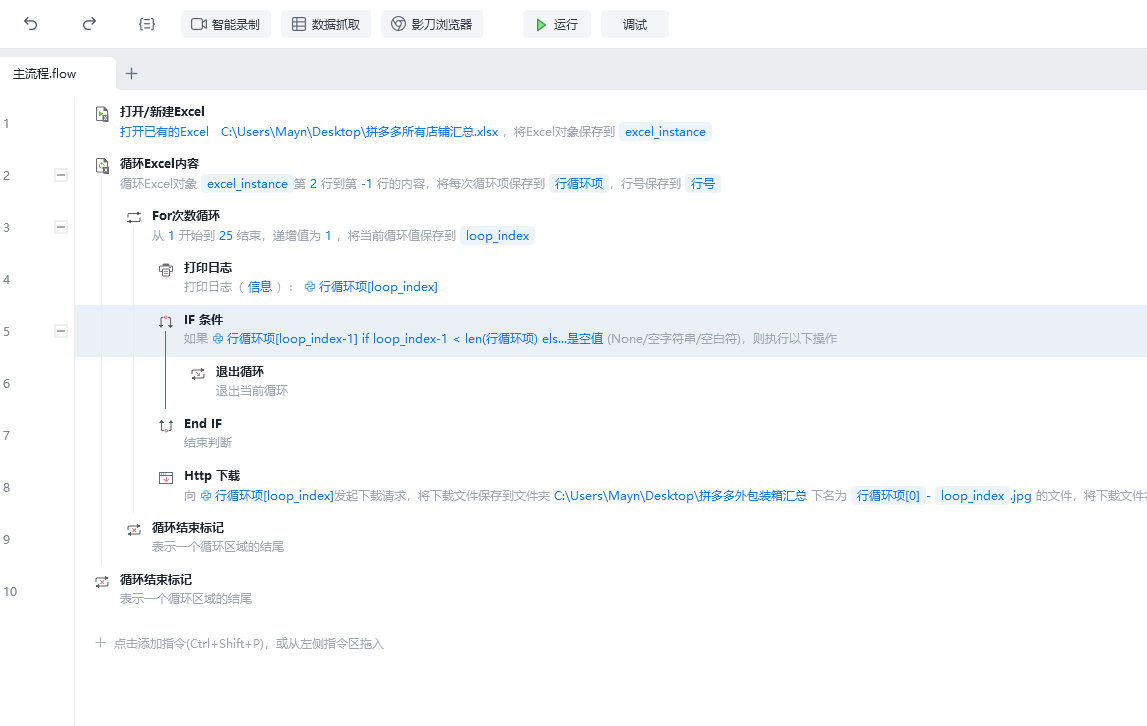Screen dimensions: 1147x726
Task: Click the 退出循环 step icon
Action: point(198,374)
